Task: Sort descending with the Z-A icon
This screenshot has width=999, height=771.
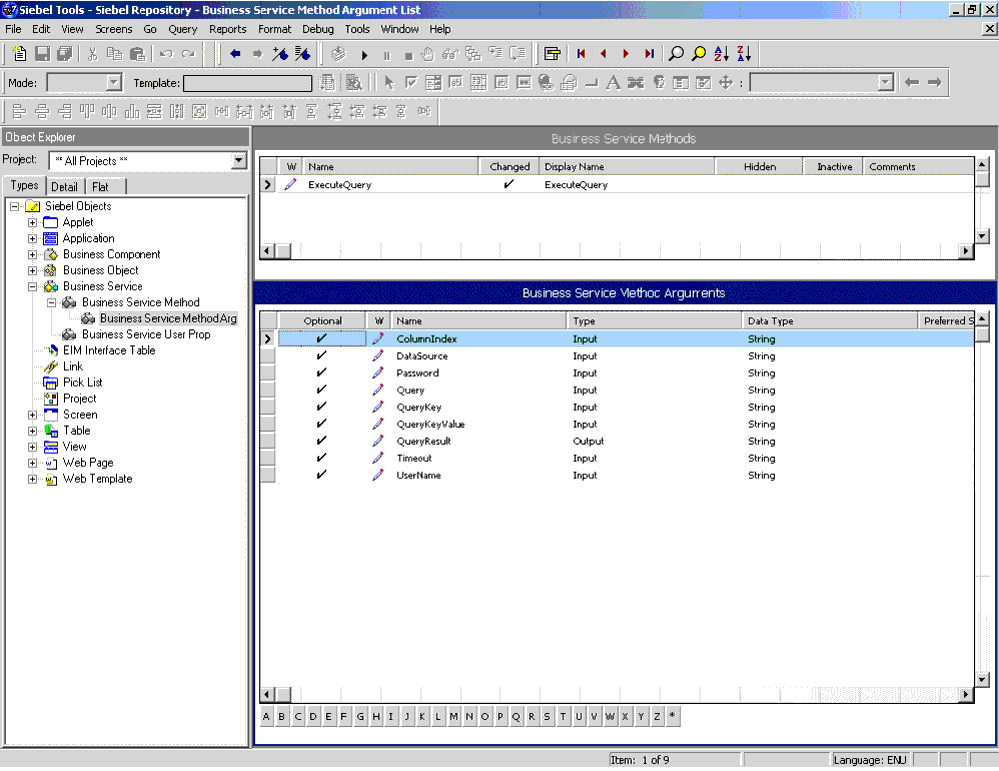Action: pyautogui.click(x=744, y=54)
